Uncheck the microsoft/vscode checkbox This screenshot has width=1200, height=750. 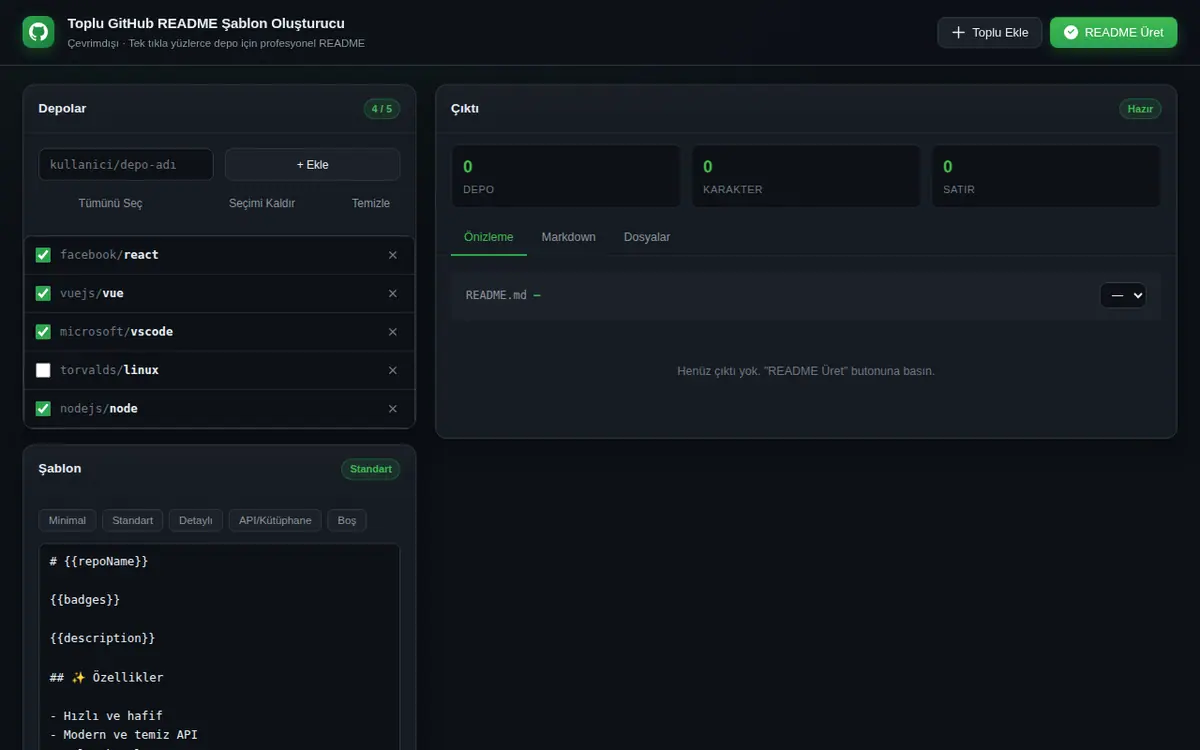[x=43, y=332]
